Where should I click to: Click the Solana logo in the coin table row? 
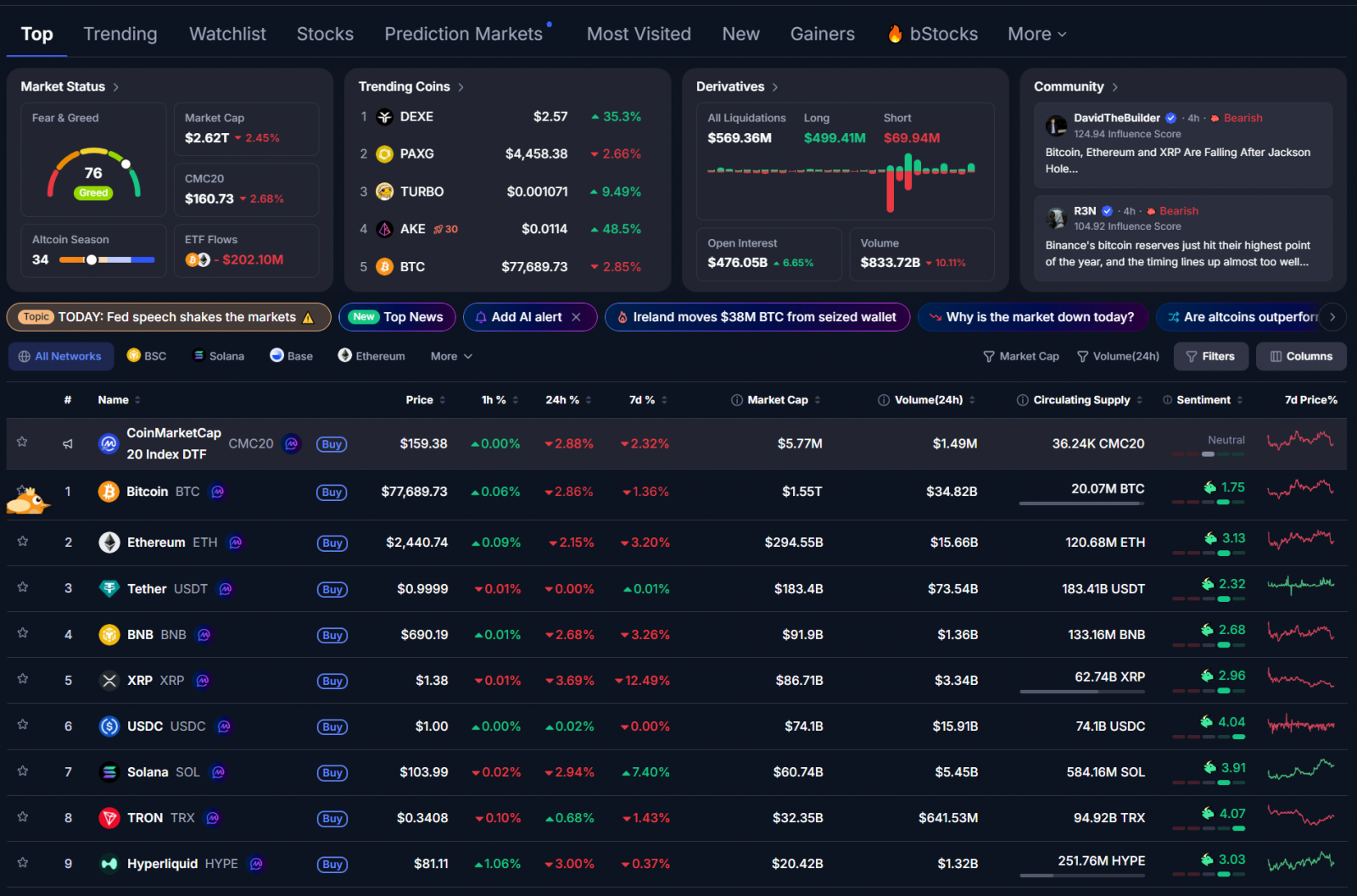tap(109, 772)
